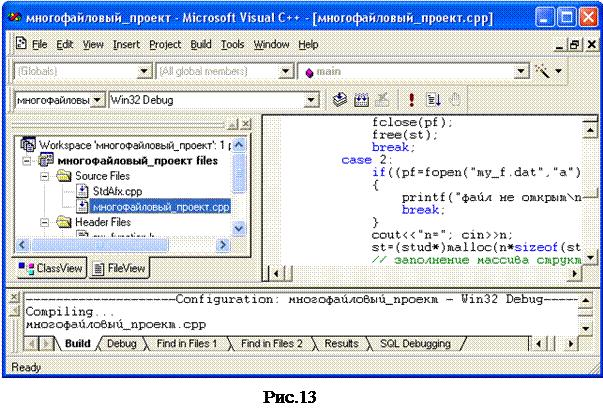
Task: Select the Find in Files 1 tab
Action: [187, 343]
